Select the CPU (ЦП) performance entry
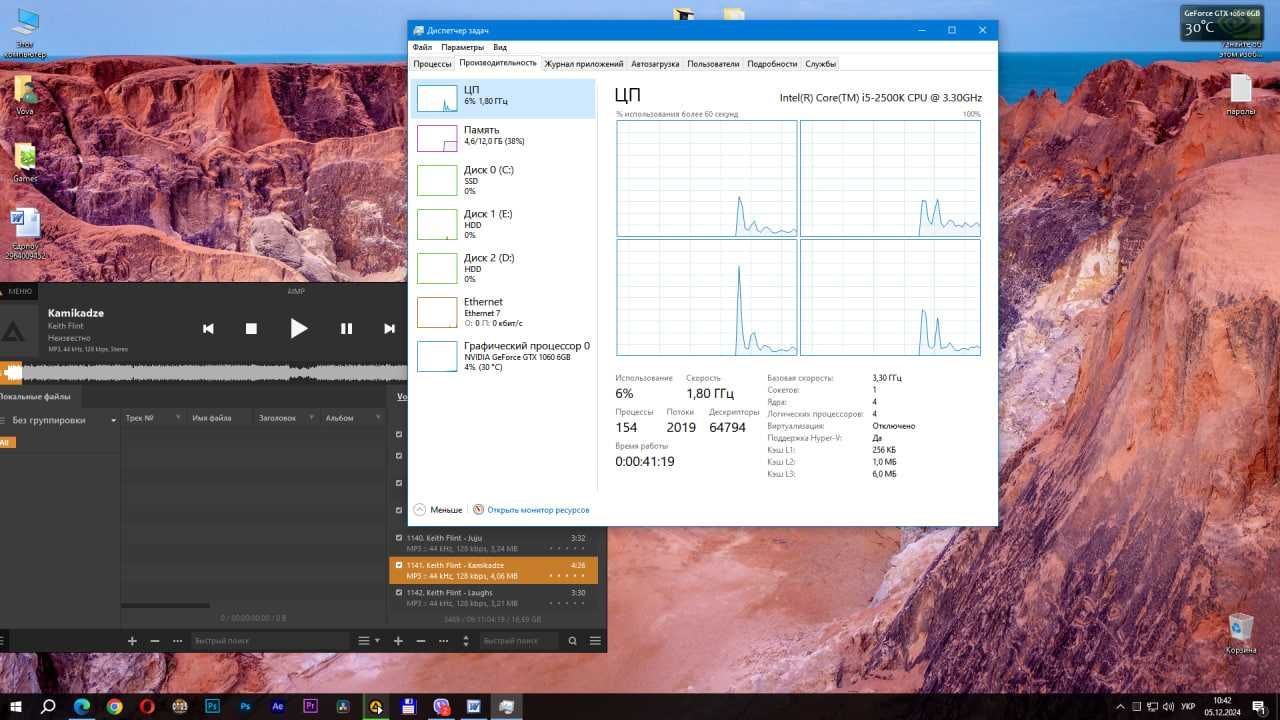This screenshot has width=1280, height=720. tap(505, 98)
